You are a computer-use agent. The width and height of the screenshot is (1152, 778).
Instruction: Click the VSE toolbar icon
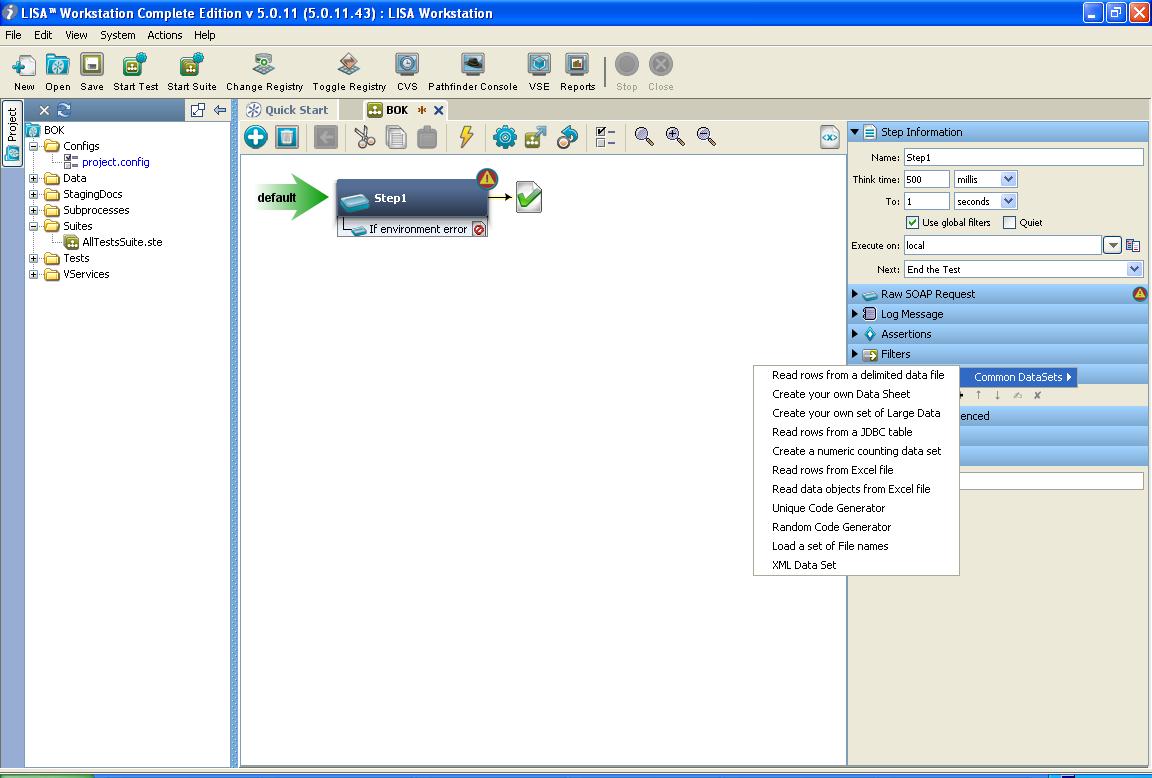[x=539, y=65]
